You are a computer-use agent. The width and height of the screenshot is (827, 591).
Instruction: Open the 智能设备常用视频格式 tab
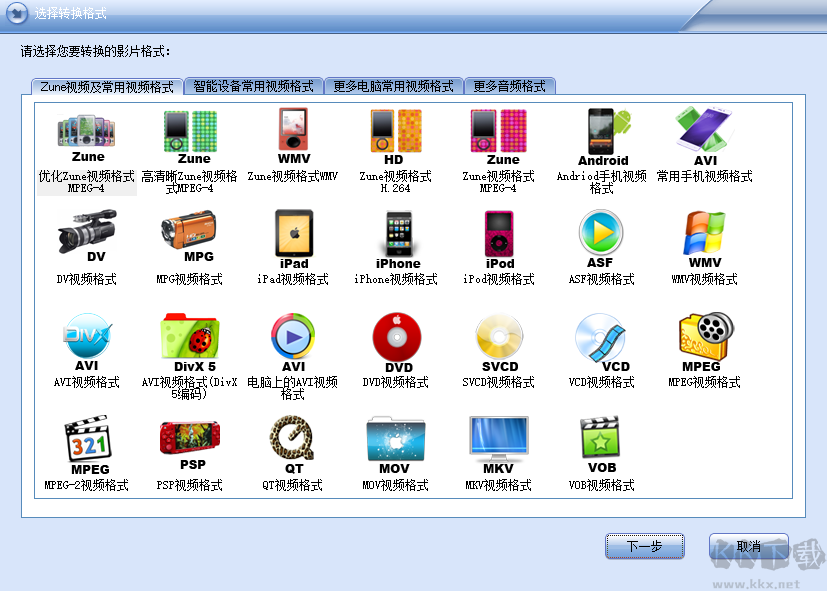254,86
